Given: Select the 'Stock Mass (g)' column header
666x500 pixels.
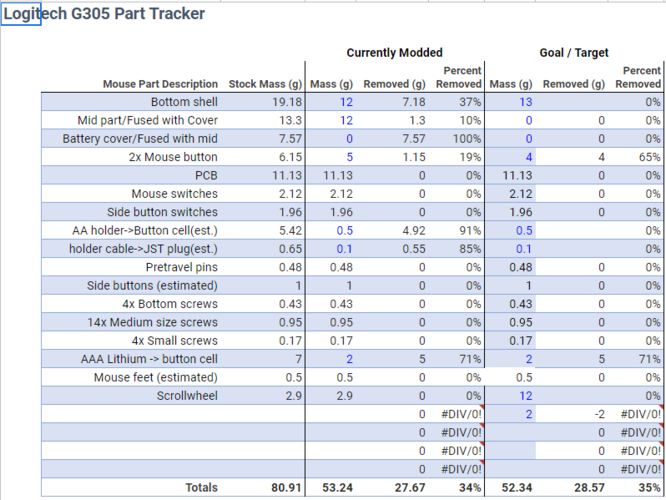Looking at the screenshot, I should pos(265,84).
